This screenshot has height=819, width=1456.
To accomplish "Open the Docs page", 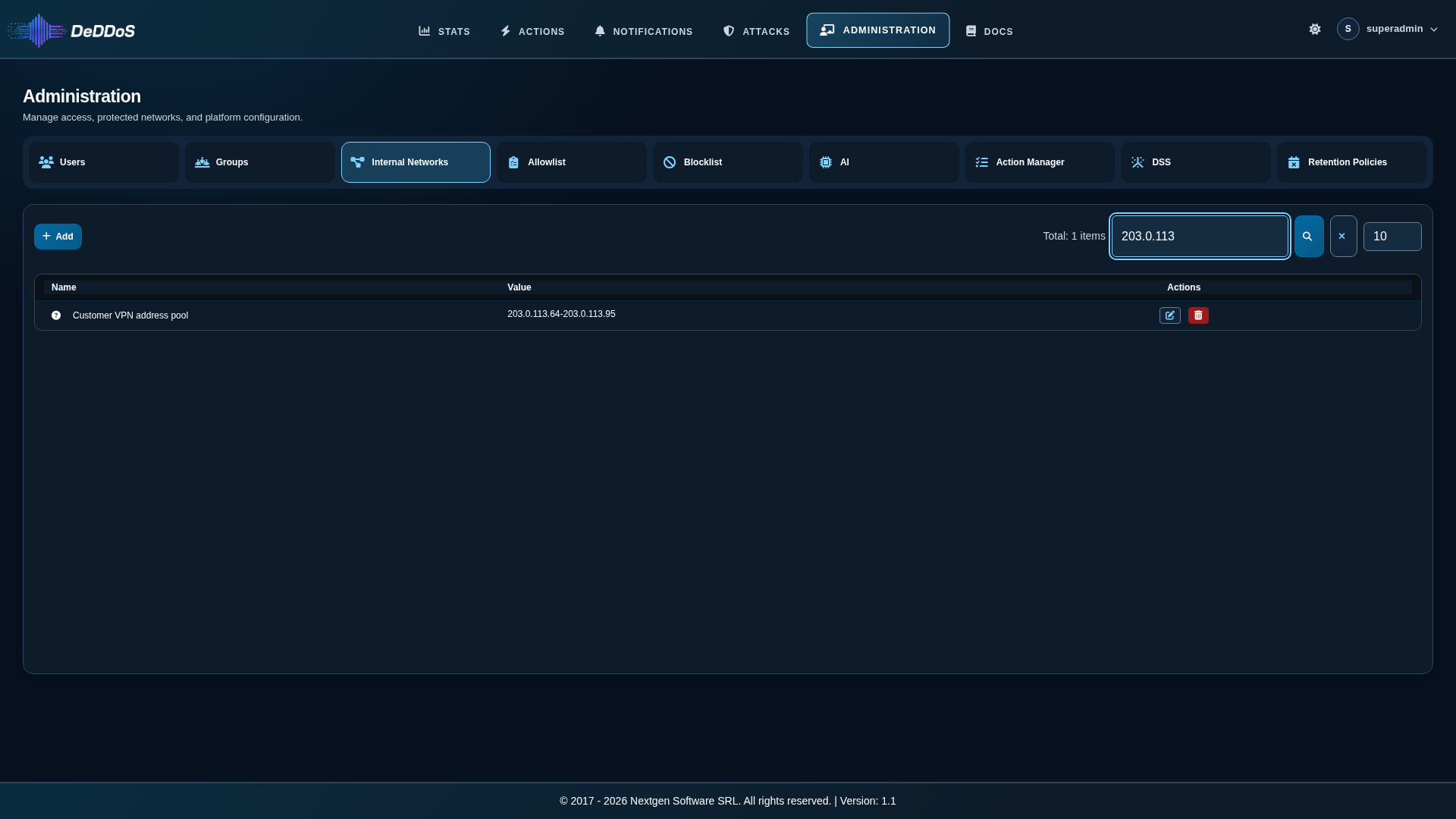I will click(x=989, y=31).
